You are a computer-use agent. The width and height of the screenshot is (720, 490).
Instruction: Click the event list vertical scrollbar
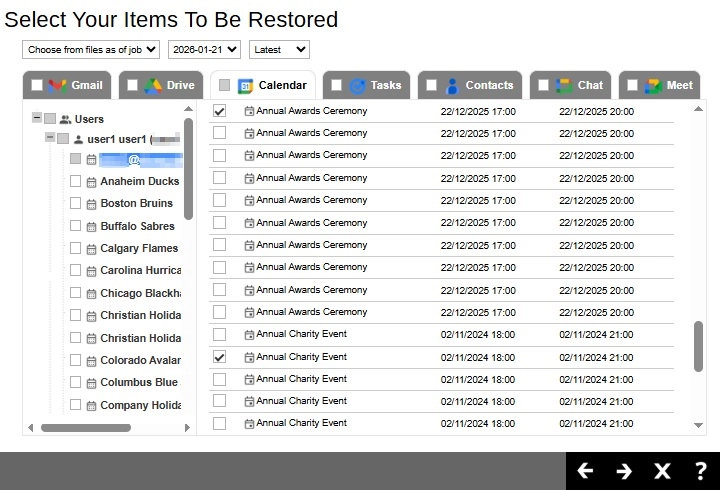click(699, 346)
